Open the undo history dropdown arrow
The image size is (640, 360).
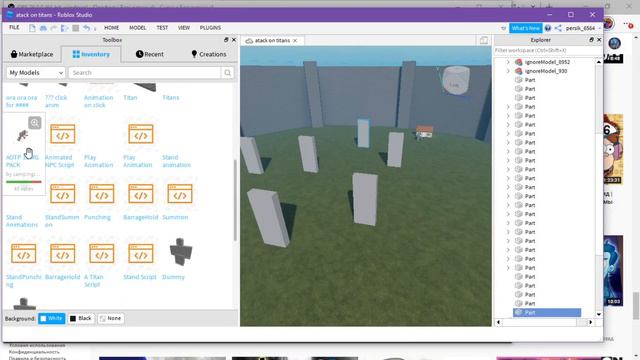point(95,29)
